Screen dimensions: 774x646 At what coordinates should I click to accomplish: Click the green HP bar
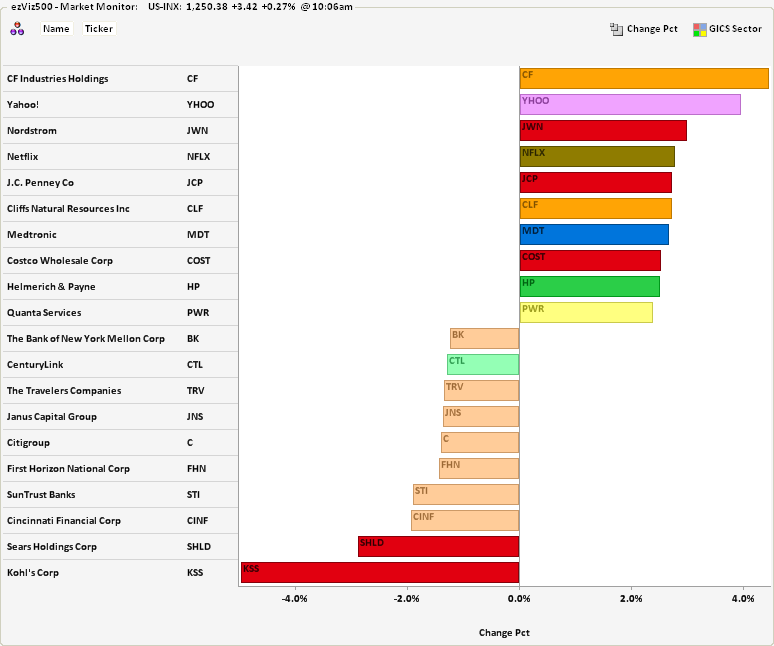click(590, 286)
